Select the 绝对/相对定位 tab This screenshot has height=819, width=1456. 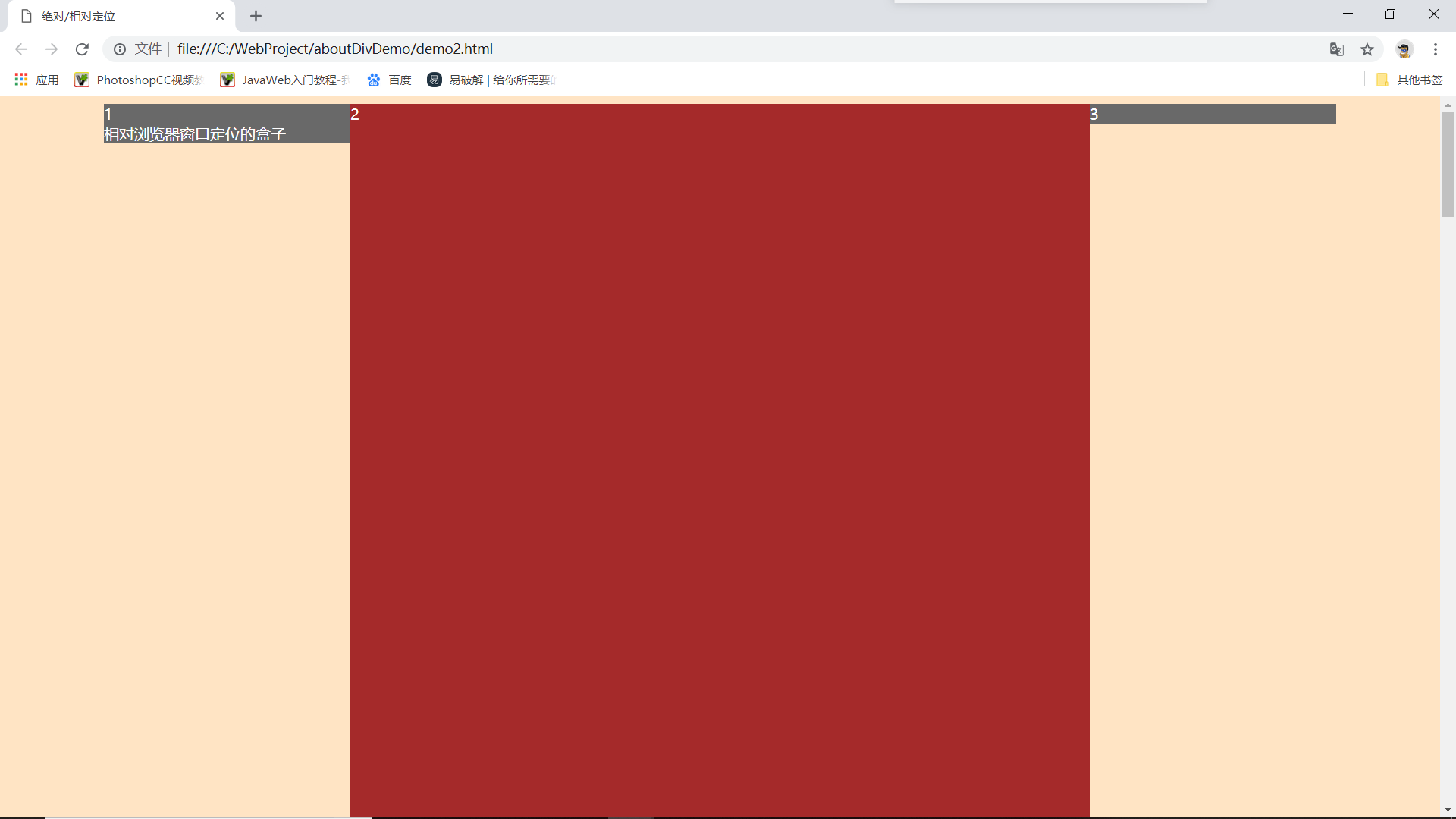tap(114, 16)
